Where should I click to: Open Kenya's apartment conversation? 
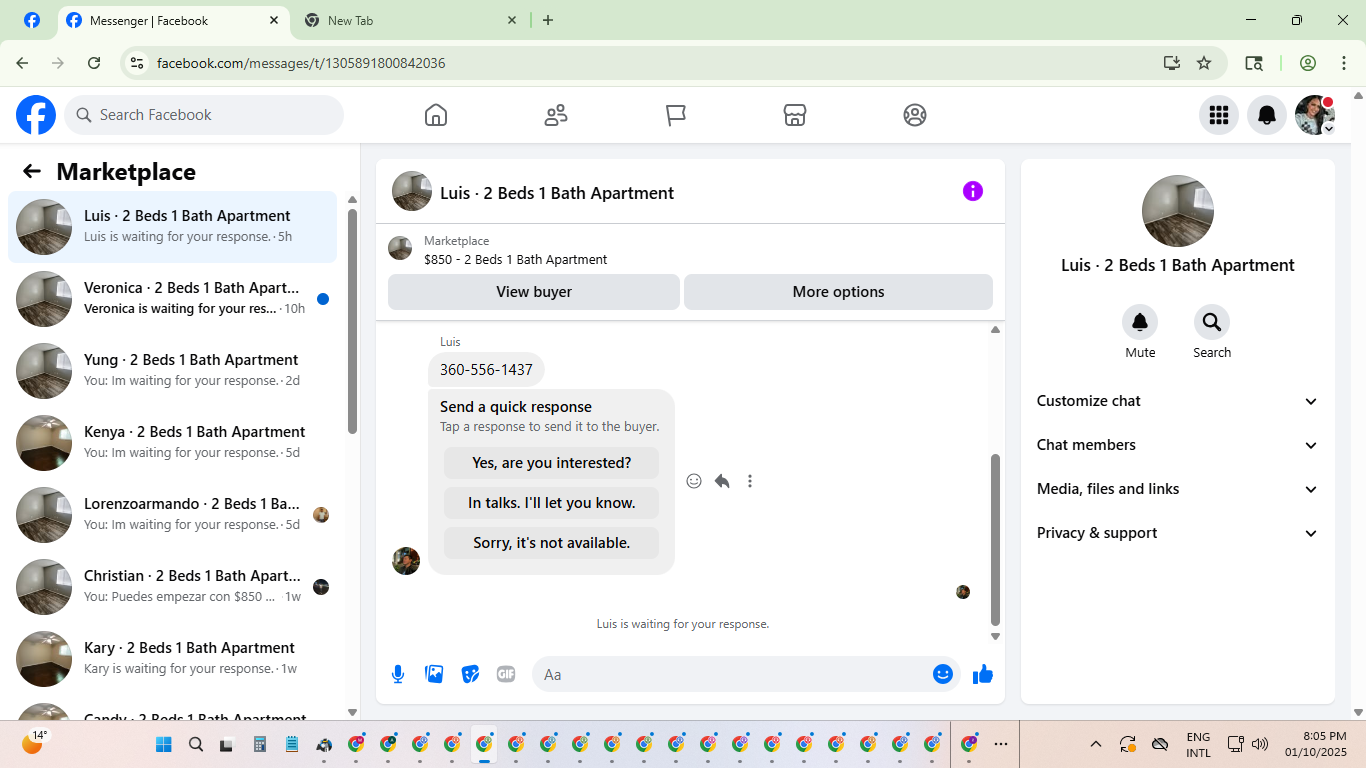click(x=173, y=443)
